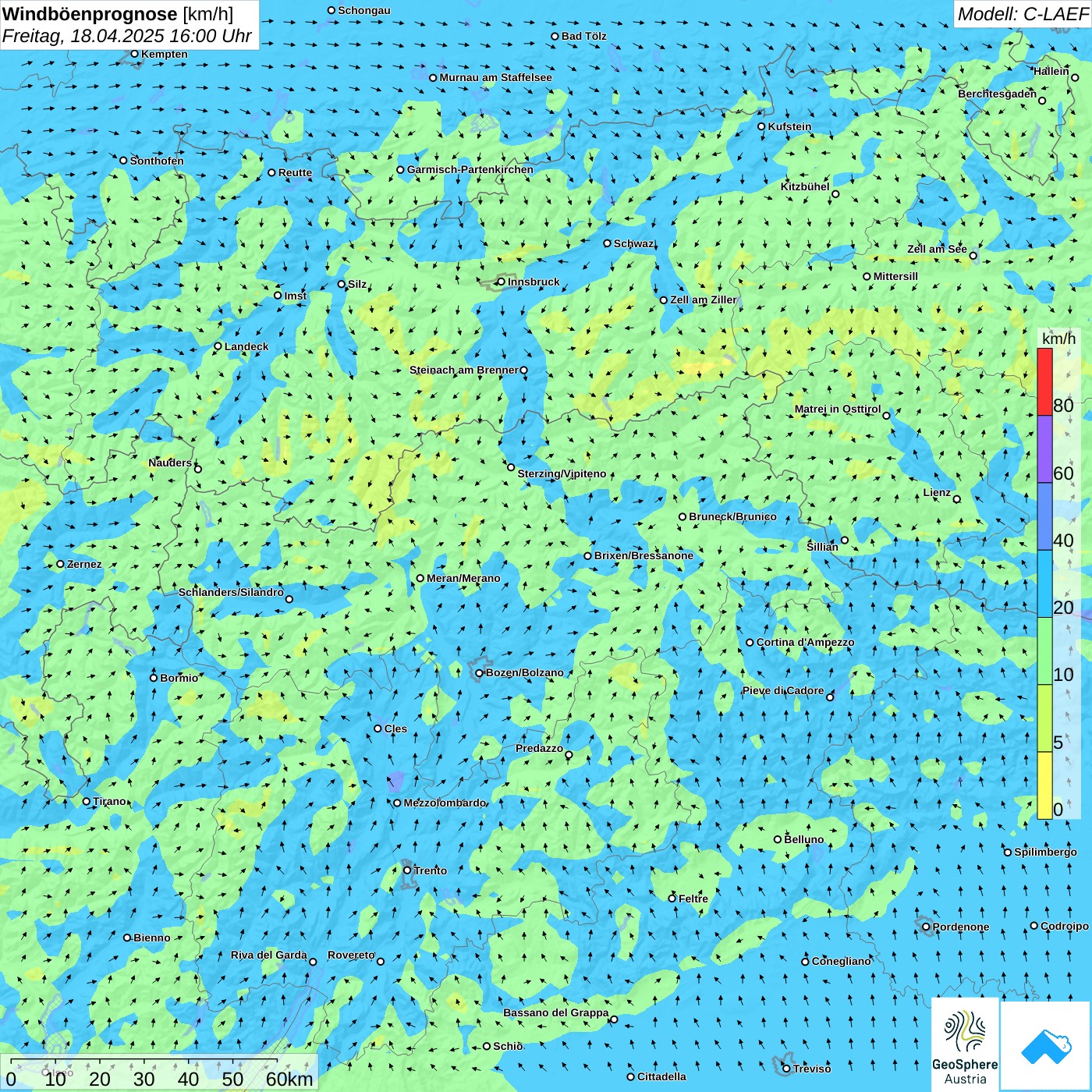Click the Innsbruck city label
1092x1092 pixels.
point(534,282)
